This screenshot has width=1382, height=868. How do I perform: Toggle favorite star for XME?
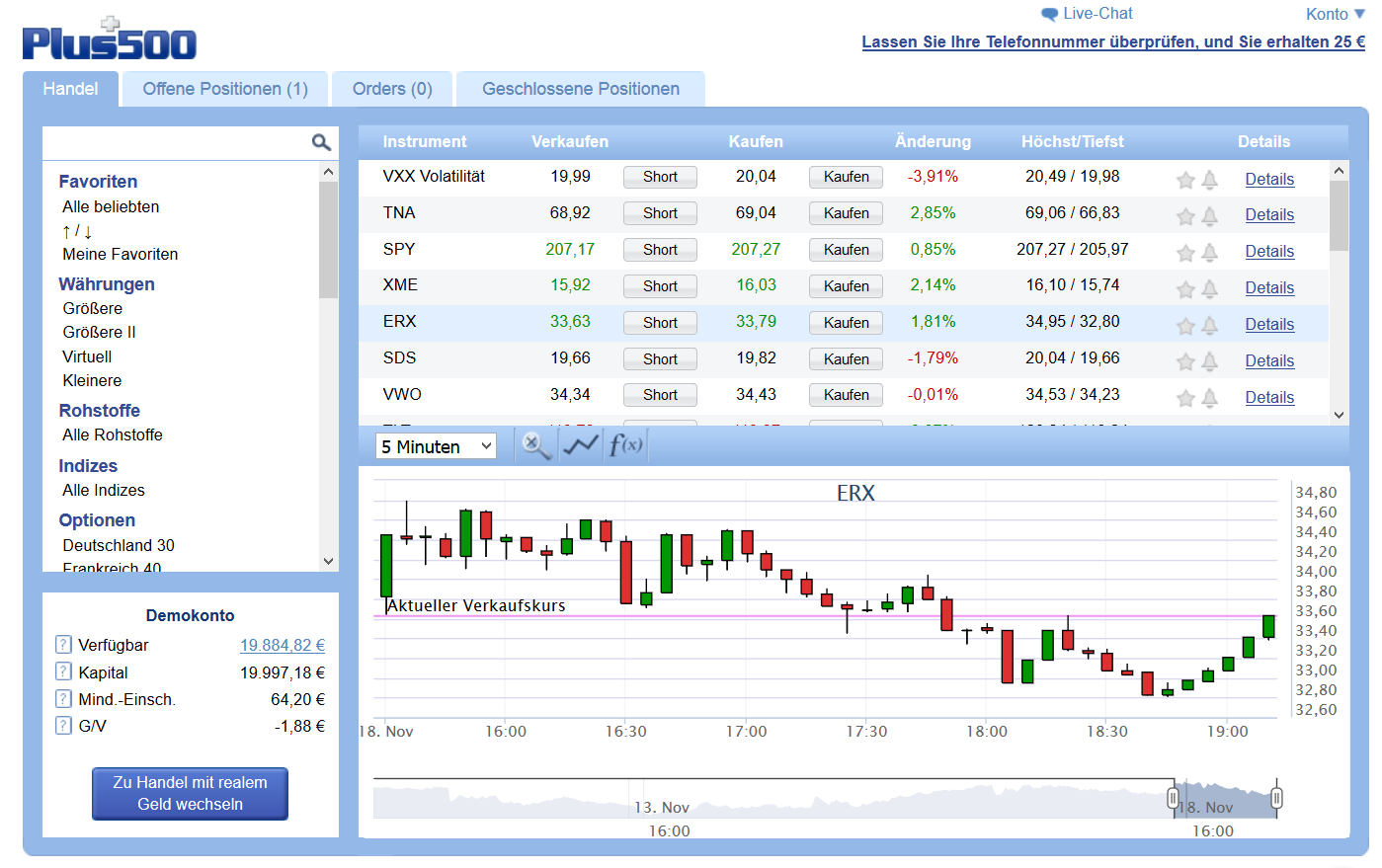(1185, 289)
